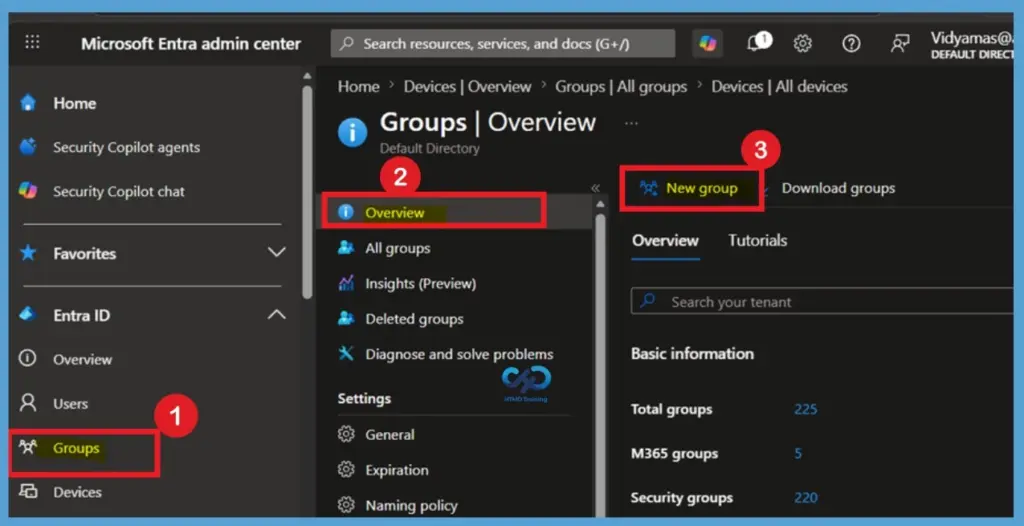The height and width of the screenshot is (526, 1024).
Task: Collapse the Groups menu with double chevron
Action: click(x=595, y=188)
